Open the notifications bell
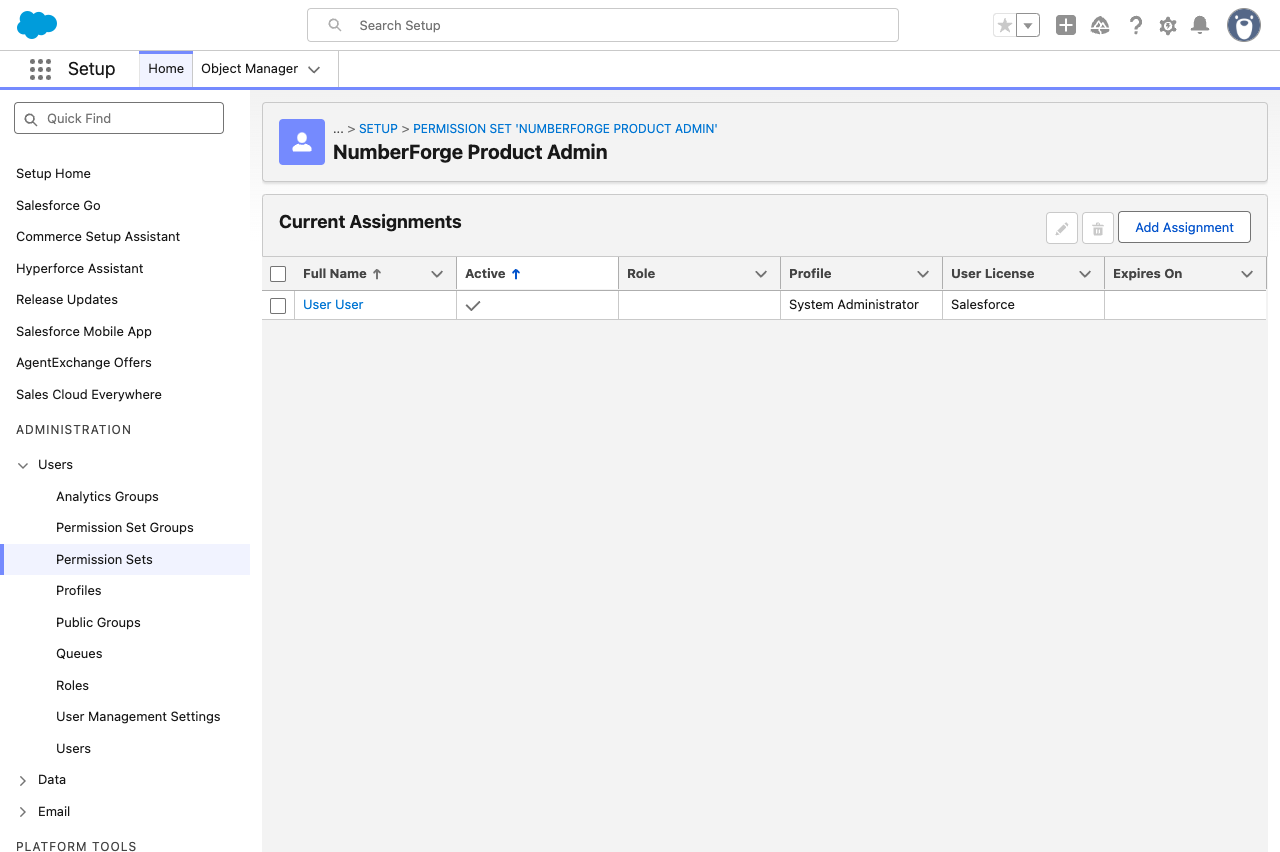The image size is (1280, 852). pos(1200,25)
